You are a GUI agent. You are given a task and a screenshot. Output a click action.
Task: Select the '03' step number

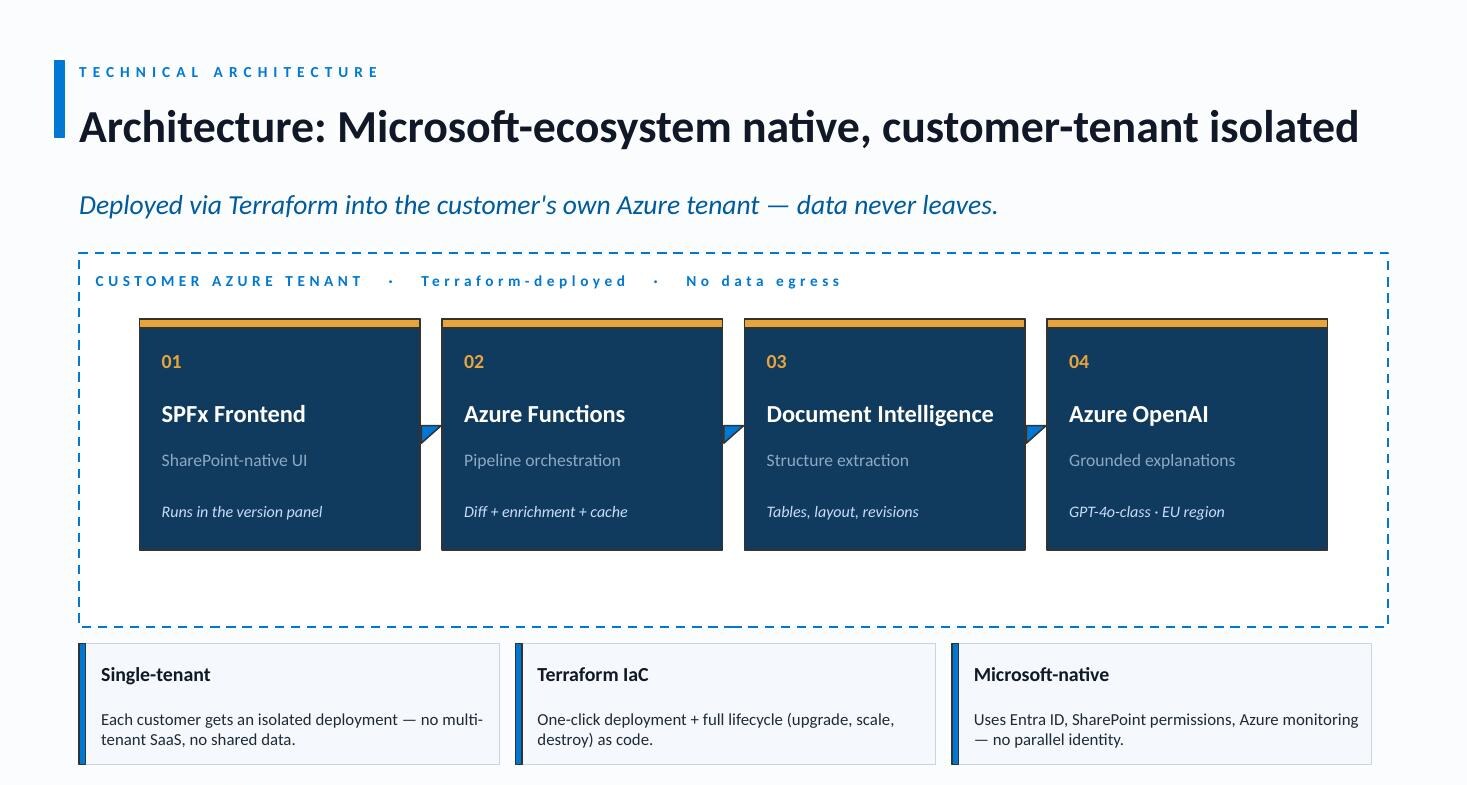point(776,362)
